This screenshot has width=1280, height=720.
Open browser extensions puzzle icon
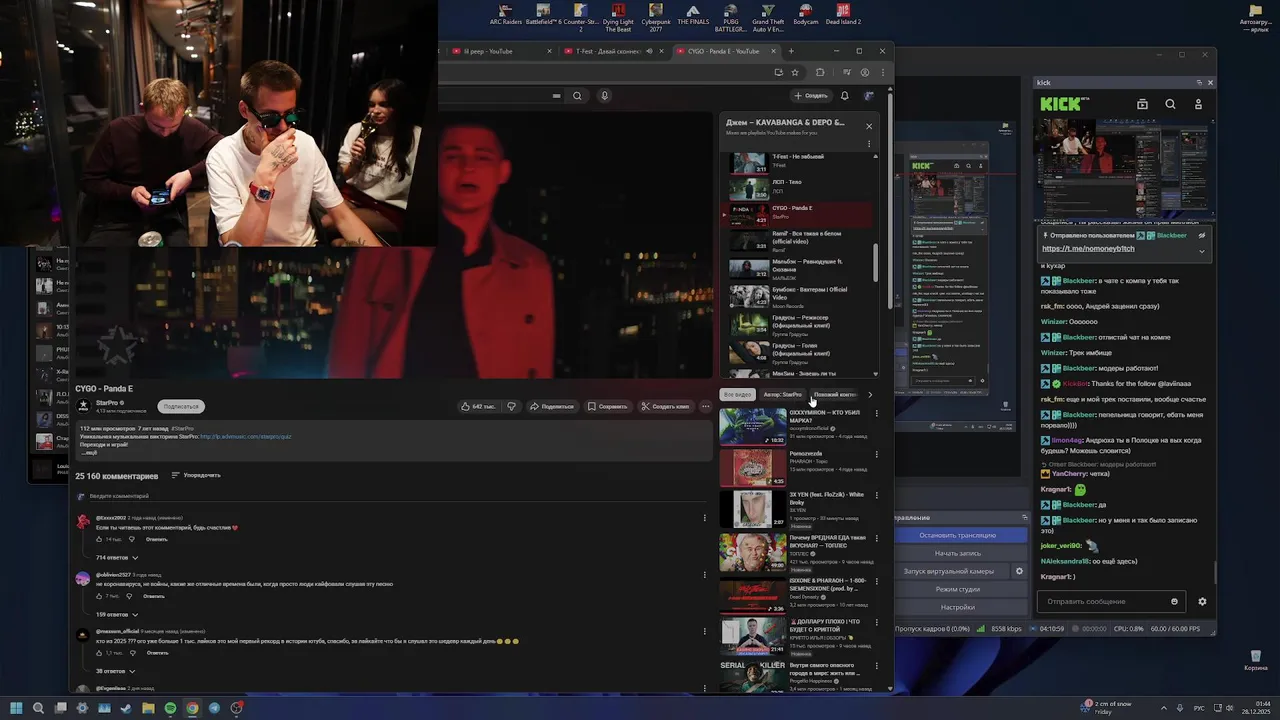point(820,72)
